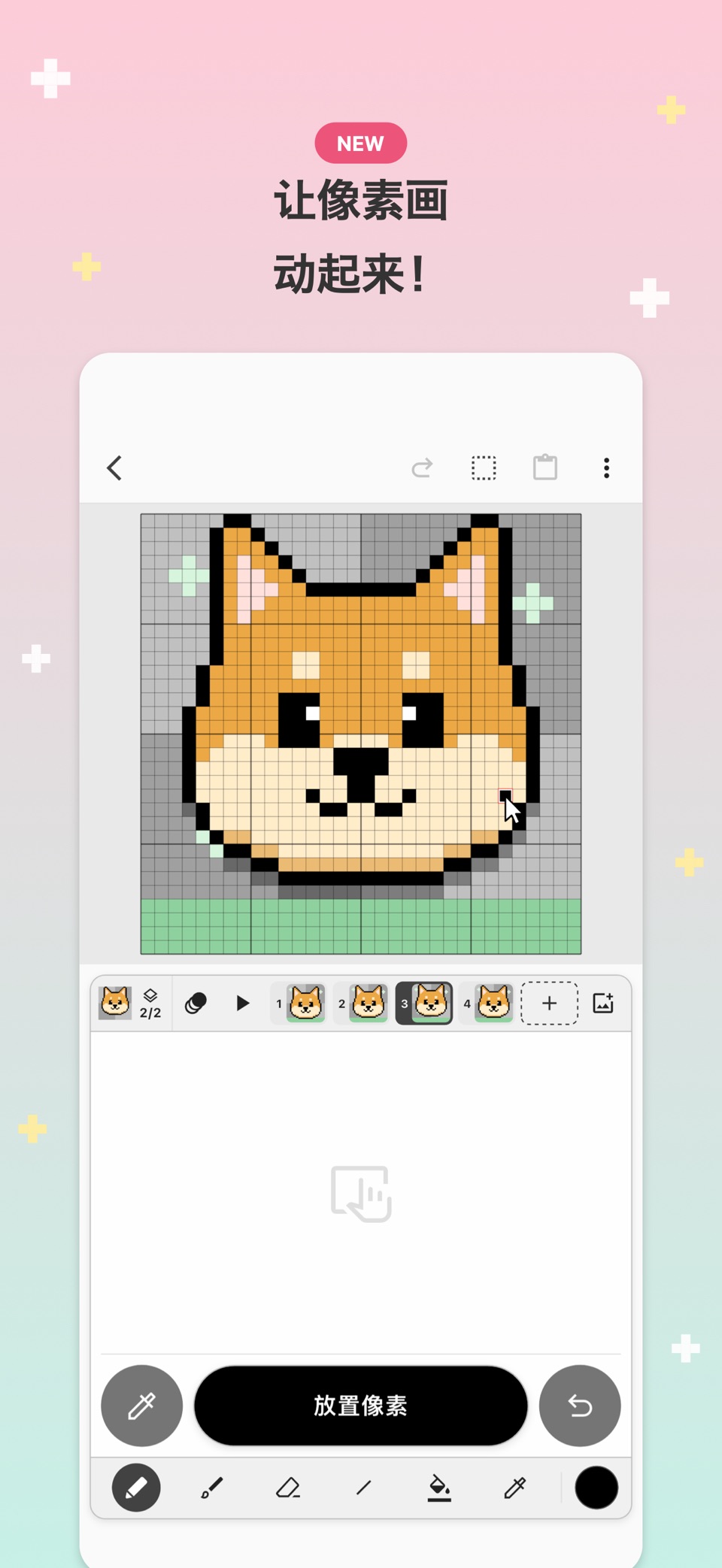Select the bottom toolbar eyedropper tool

click(515, 1488)
